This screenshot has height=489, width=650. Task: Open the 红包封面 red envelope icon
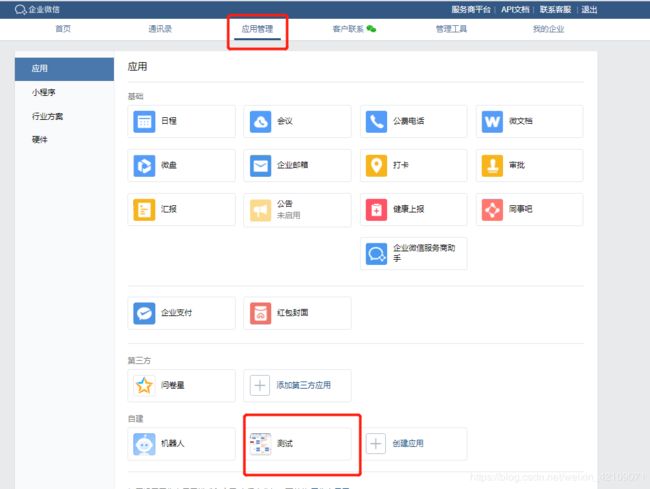(x=260, y=313)
